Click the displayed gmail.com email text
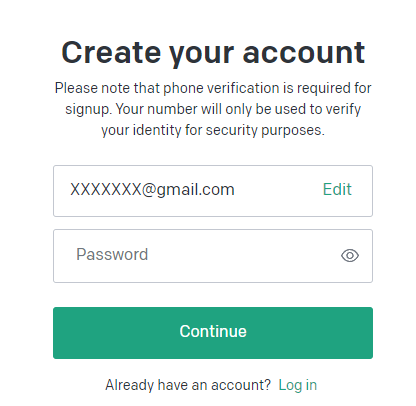Viewport: 416px width, 406px height. click(x=152, y=189)
